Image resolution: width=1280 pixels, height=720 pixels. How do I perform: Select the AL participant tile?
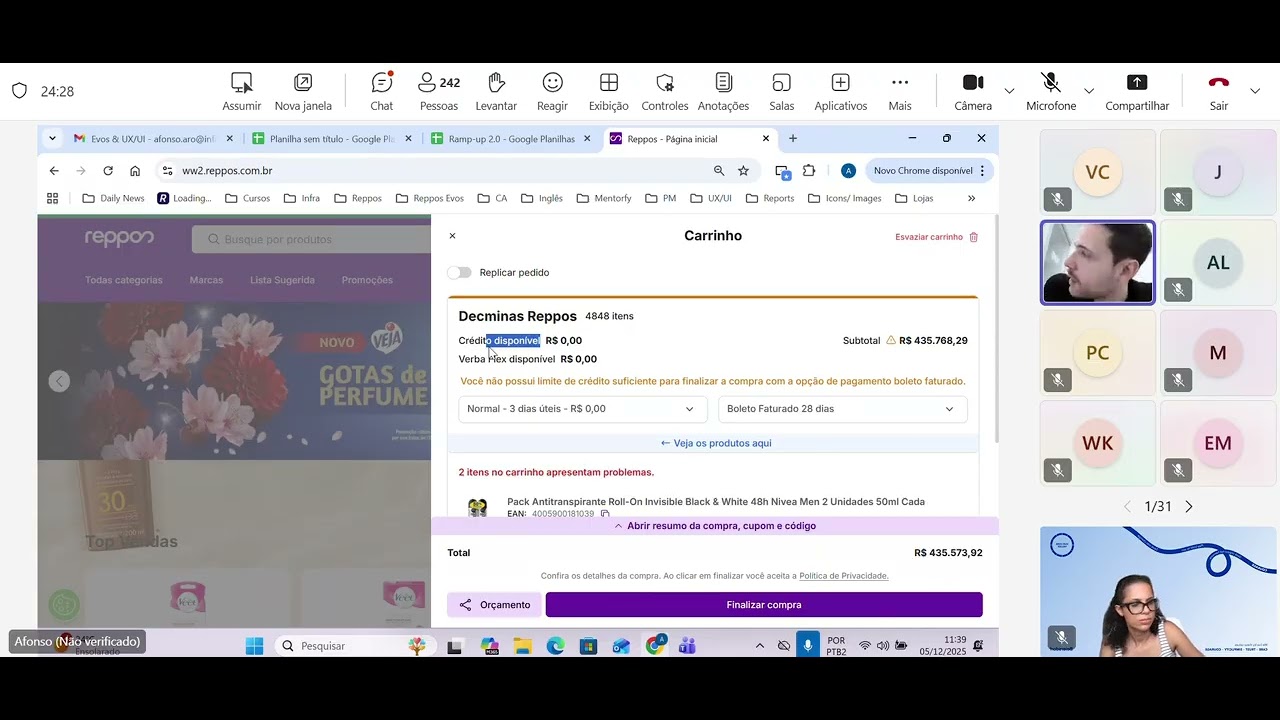click(1218, 263)
